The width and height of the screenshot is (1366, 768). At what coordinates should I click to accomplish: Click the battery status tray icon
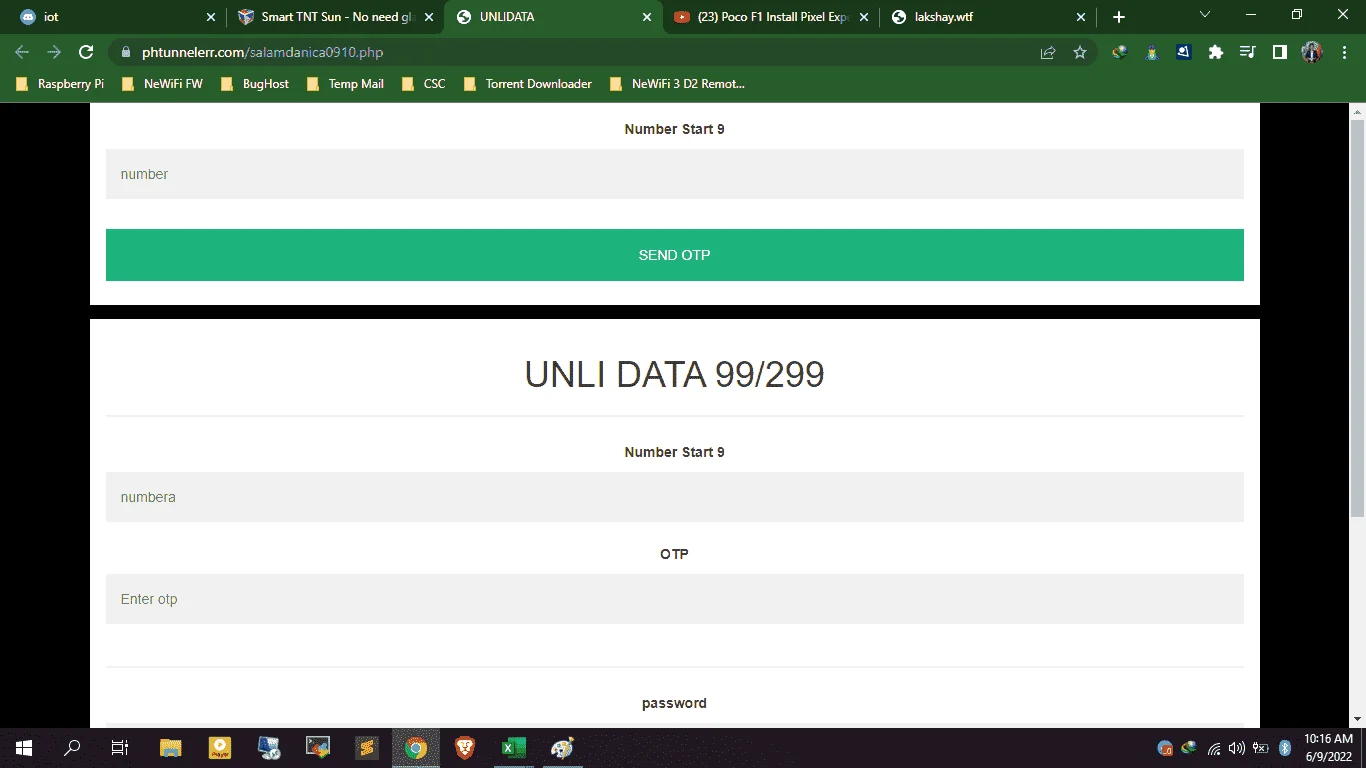(x=1261, y=748)
